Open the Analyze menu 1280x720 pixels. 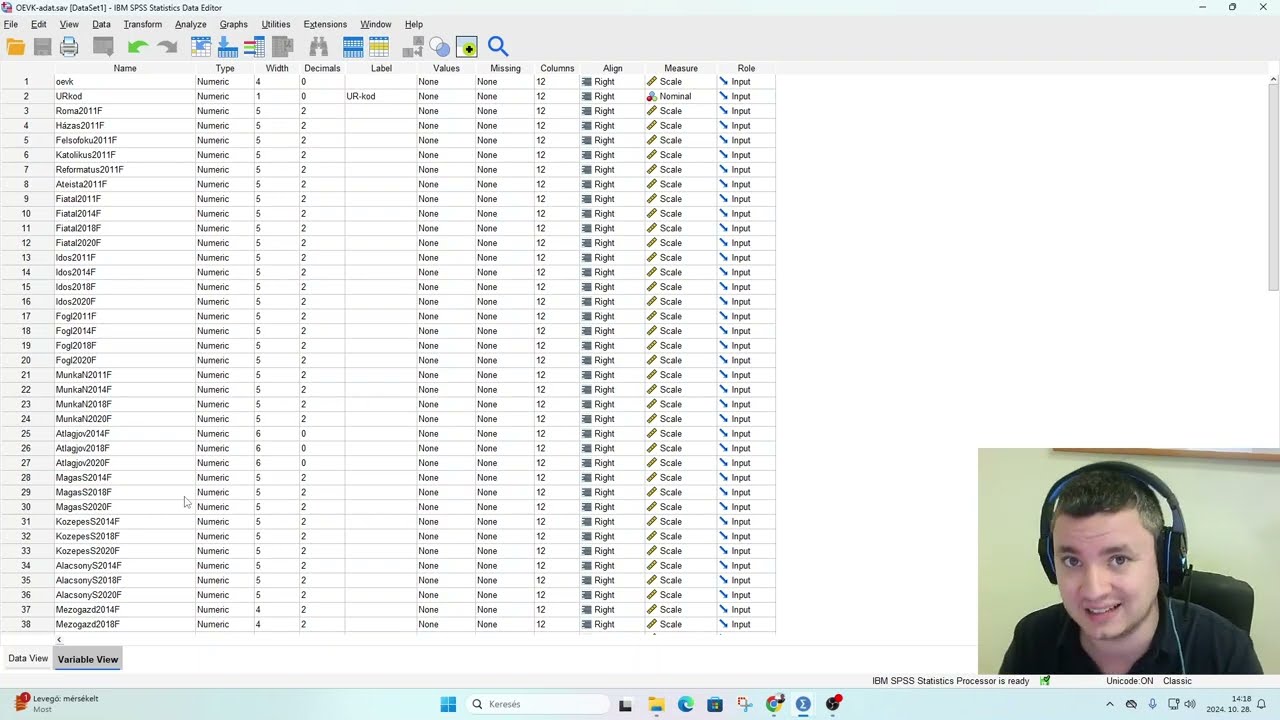click(x=190, y=24)
